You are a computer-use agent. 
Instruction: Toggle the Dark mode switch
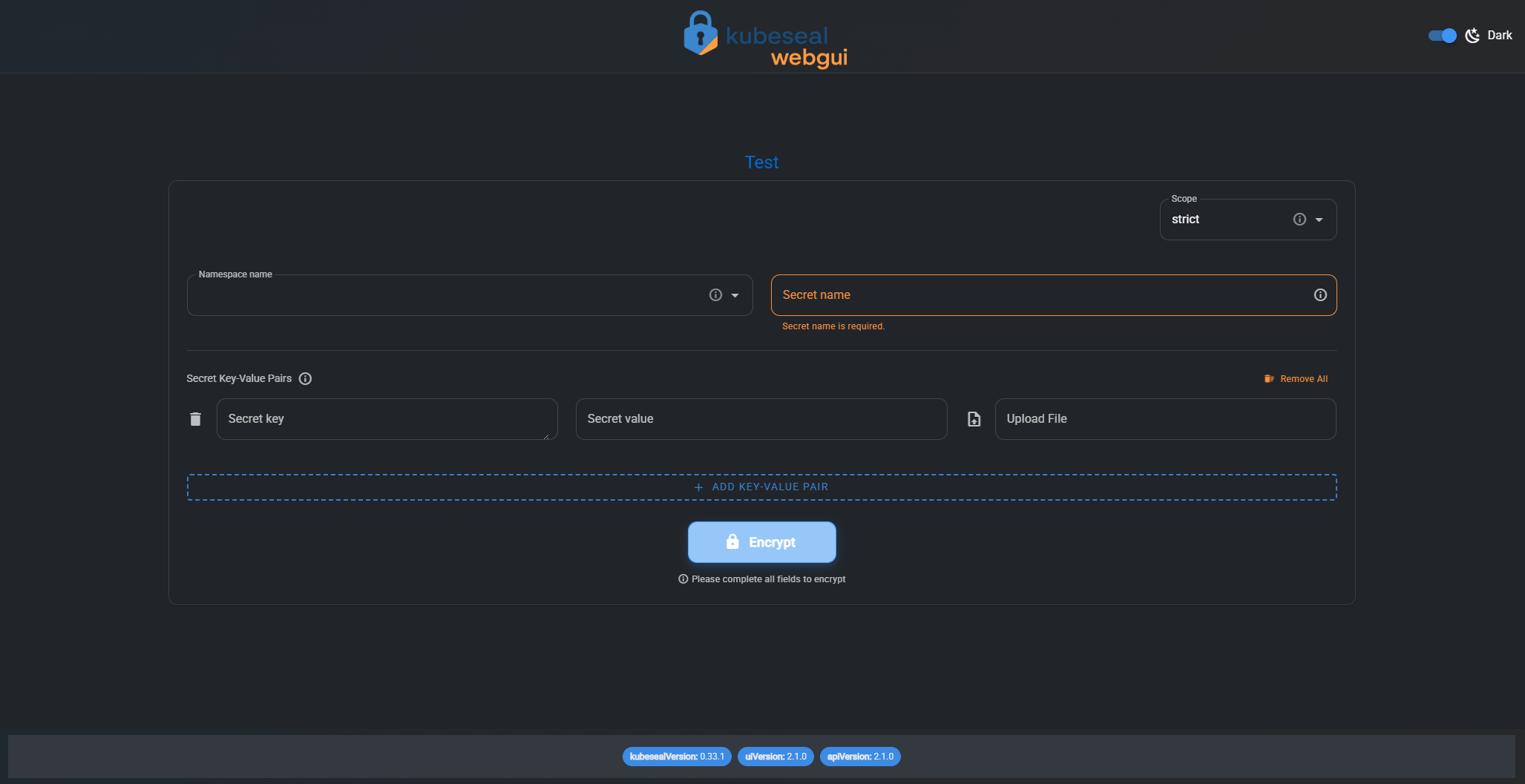[x=1442, y=36]
